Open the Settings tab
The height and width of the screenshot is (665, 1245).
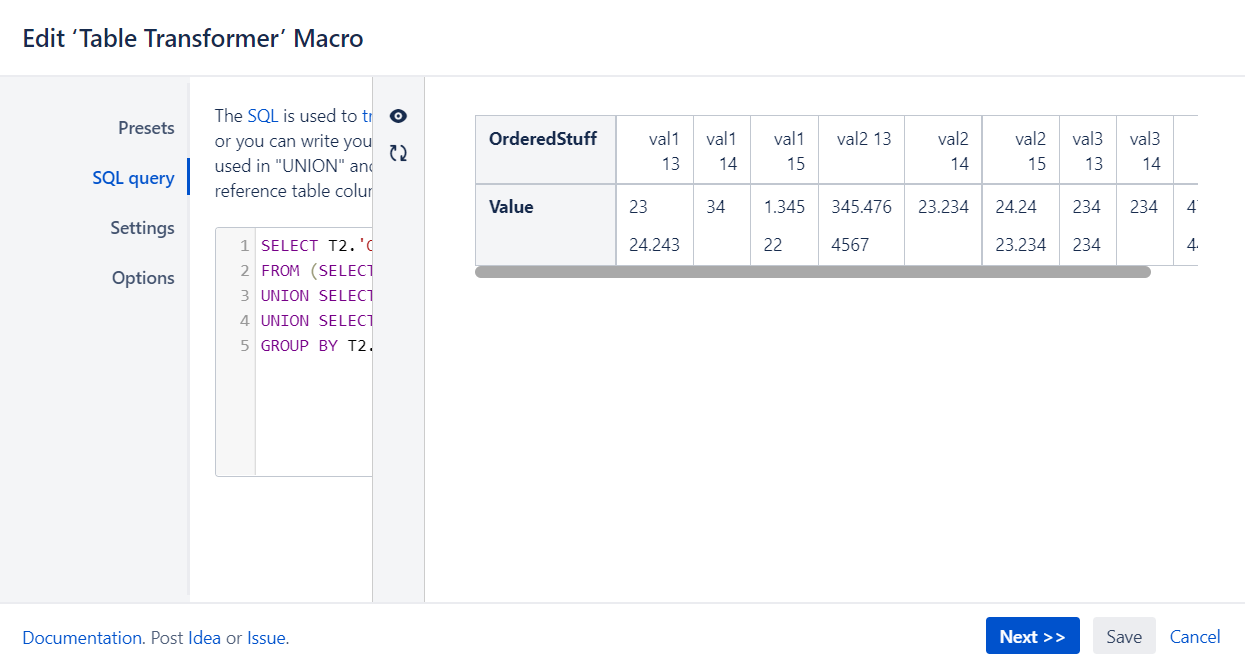142,228
